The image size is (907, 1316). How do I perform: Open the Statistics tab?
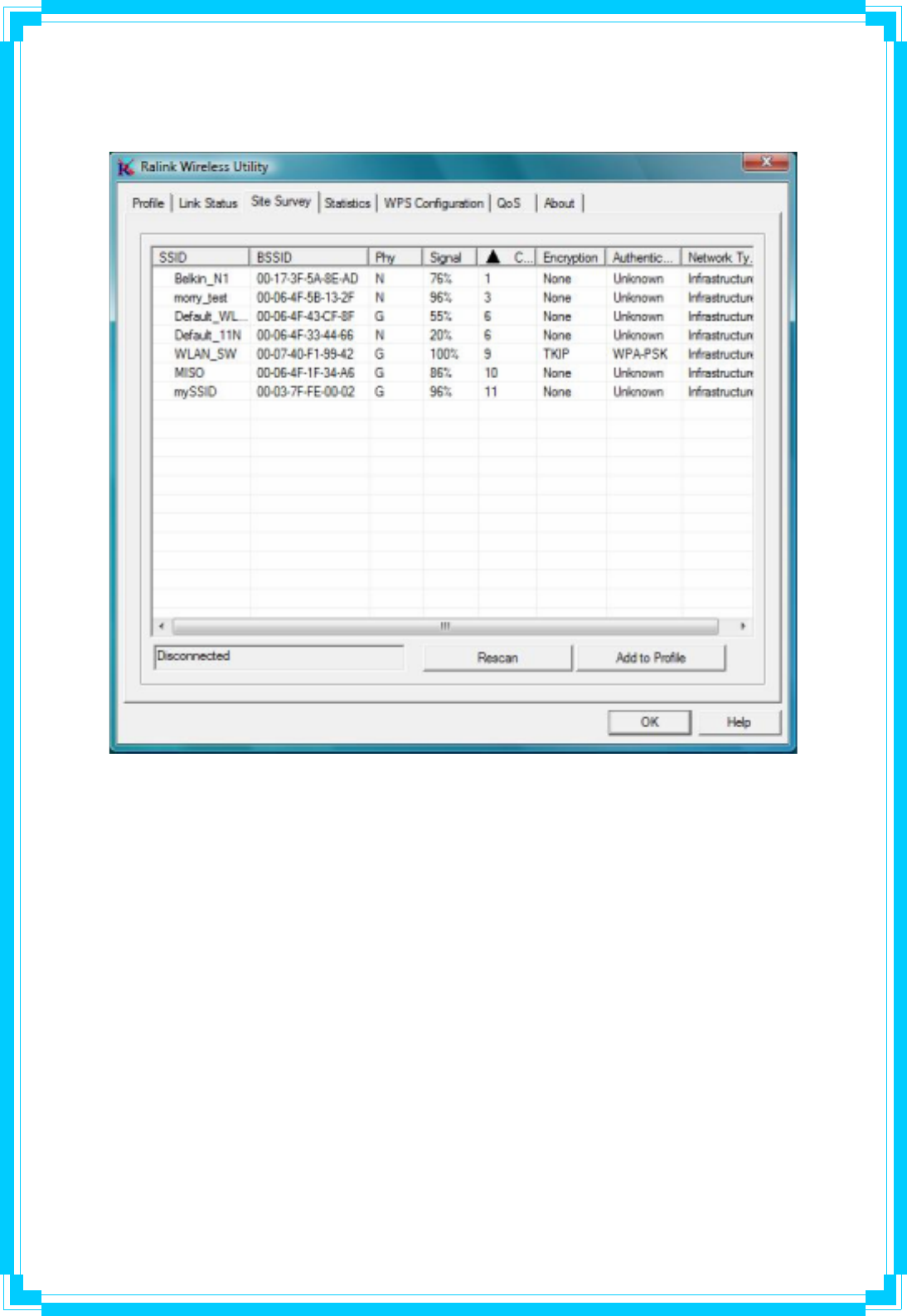(x=347, y=203)
